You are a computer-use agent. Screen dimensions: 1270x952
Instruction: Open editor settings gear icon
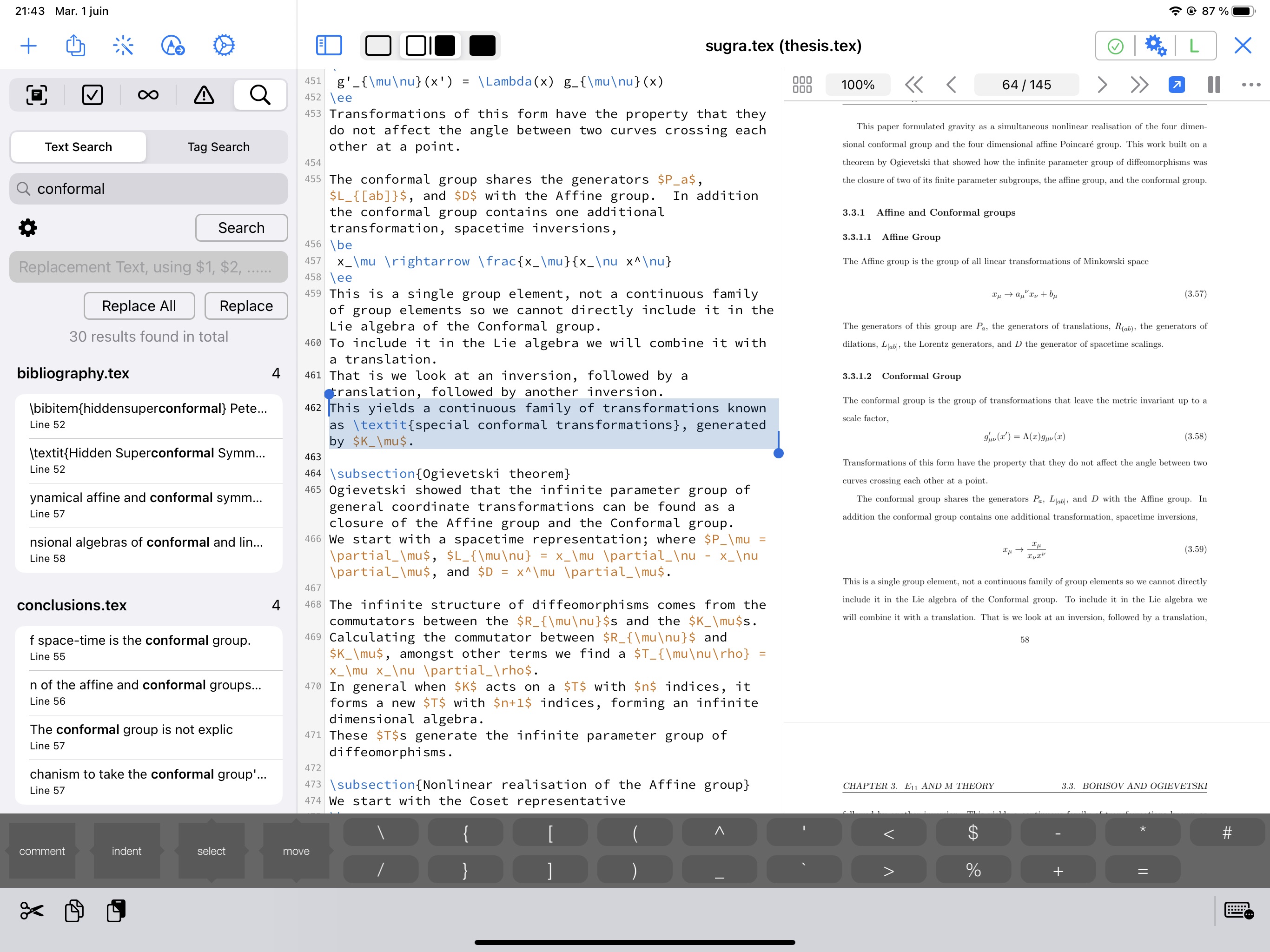tap(28, 226)
